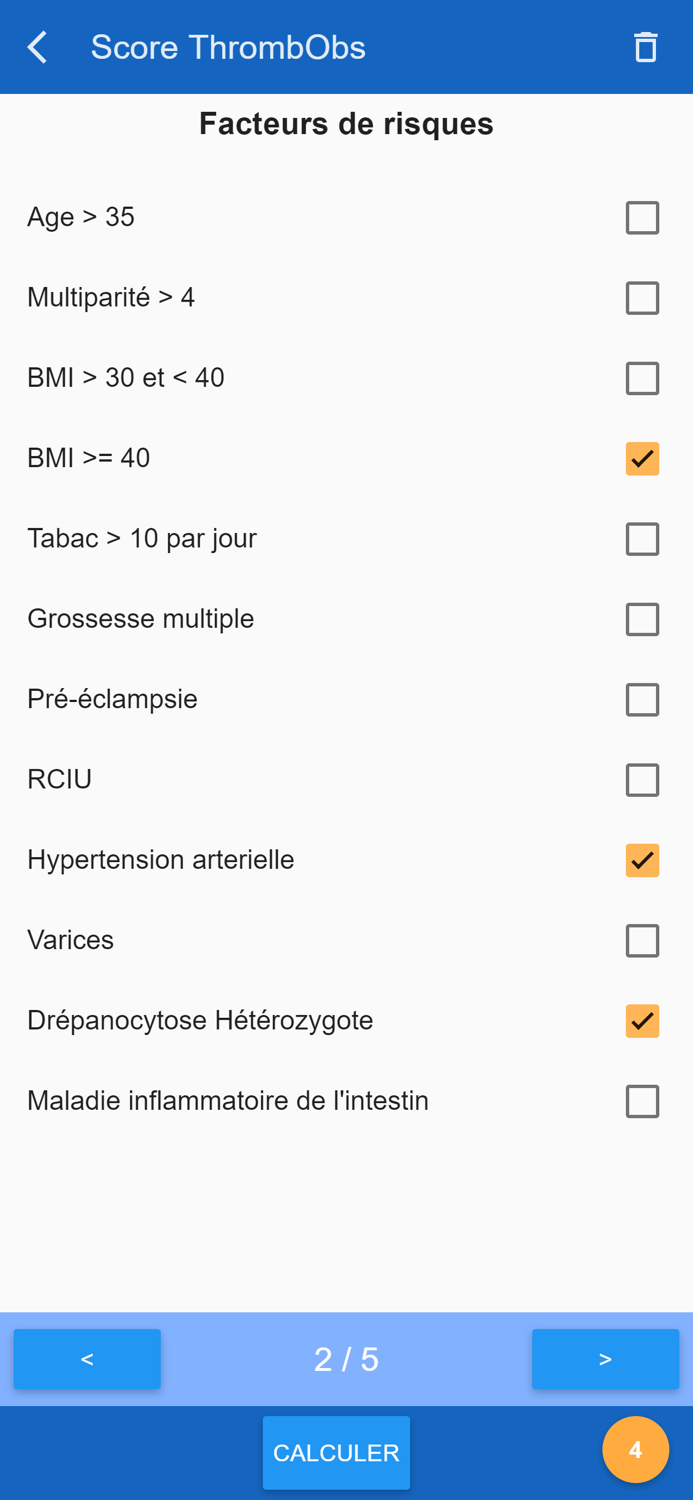Image resolution: width=693 pixels, height=1500 pixels.
Task: Tap the orange score badge showing 4
Action: [635, 1450]
